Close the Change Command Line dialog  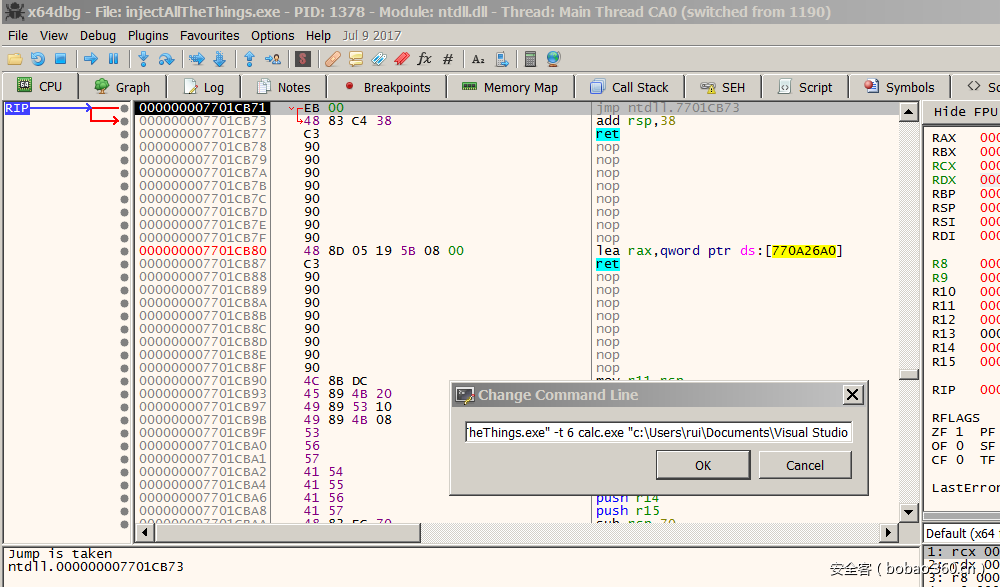tap(852, 395)
